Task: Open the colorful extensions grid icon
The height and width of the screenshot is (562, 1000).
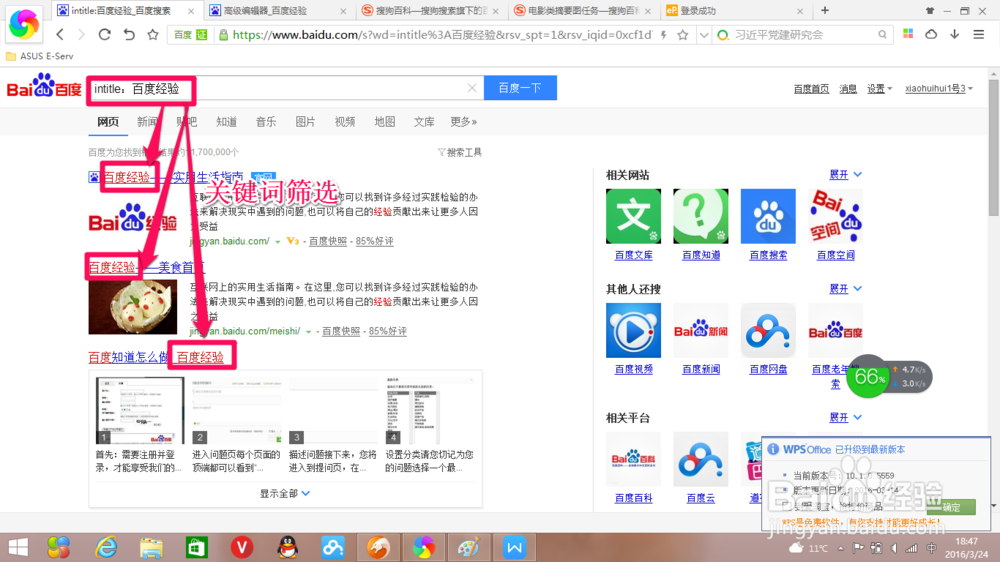Action: [x=908, y=34]
